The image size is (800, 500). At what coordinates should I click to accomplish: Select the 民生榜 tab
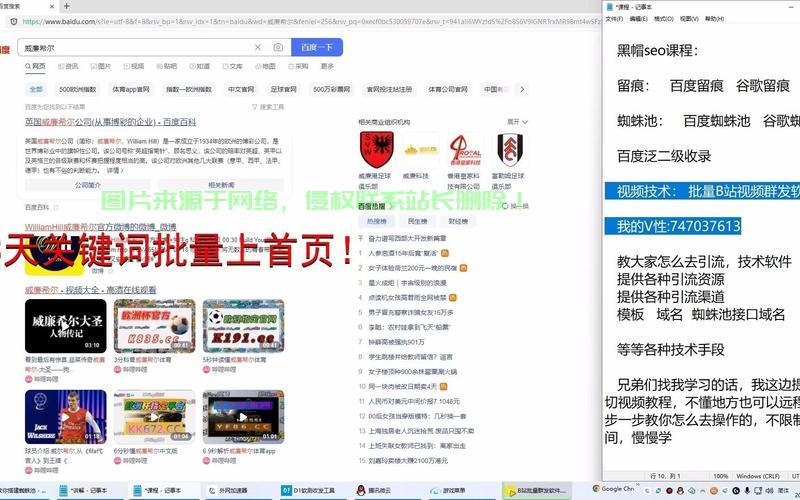pos(417,221)
